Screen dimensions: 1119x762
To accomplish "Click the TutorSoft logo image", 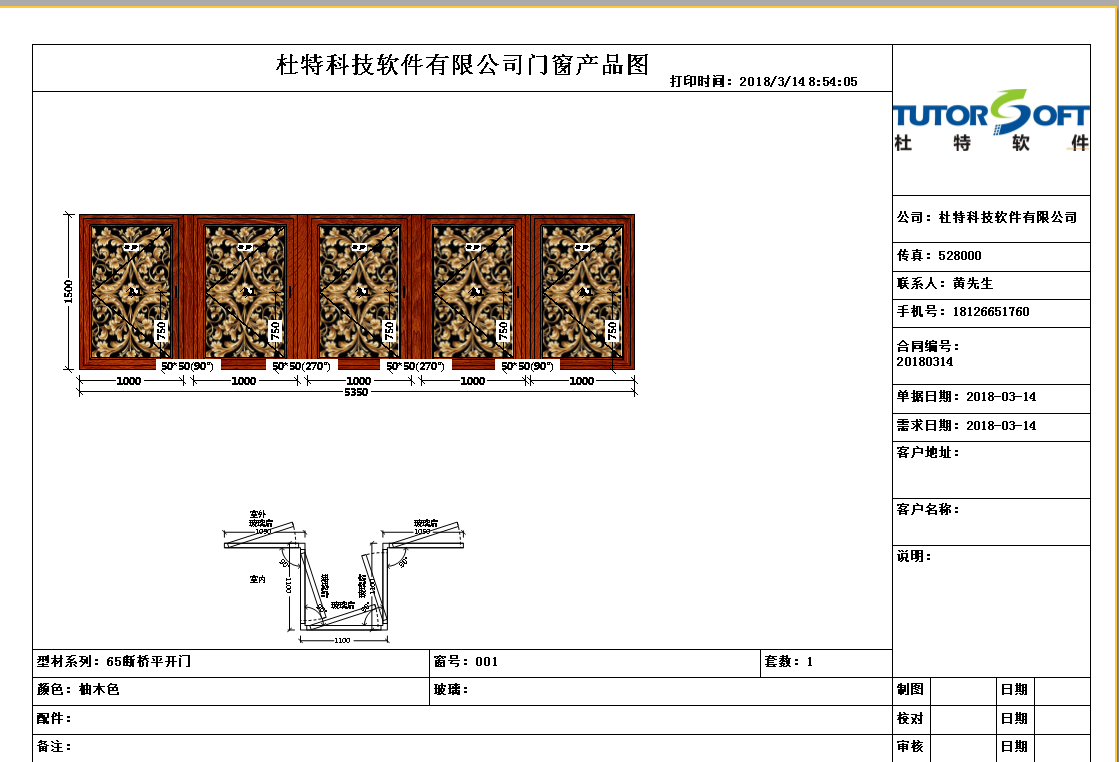I will pos(991,121).
